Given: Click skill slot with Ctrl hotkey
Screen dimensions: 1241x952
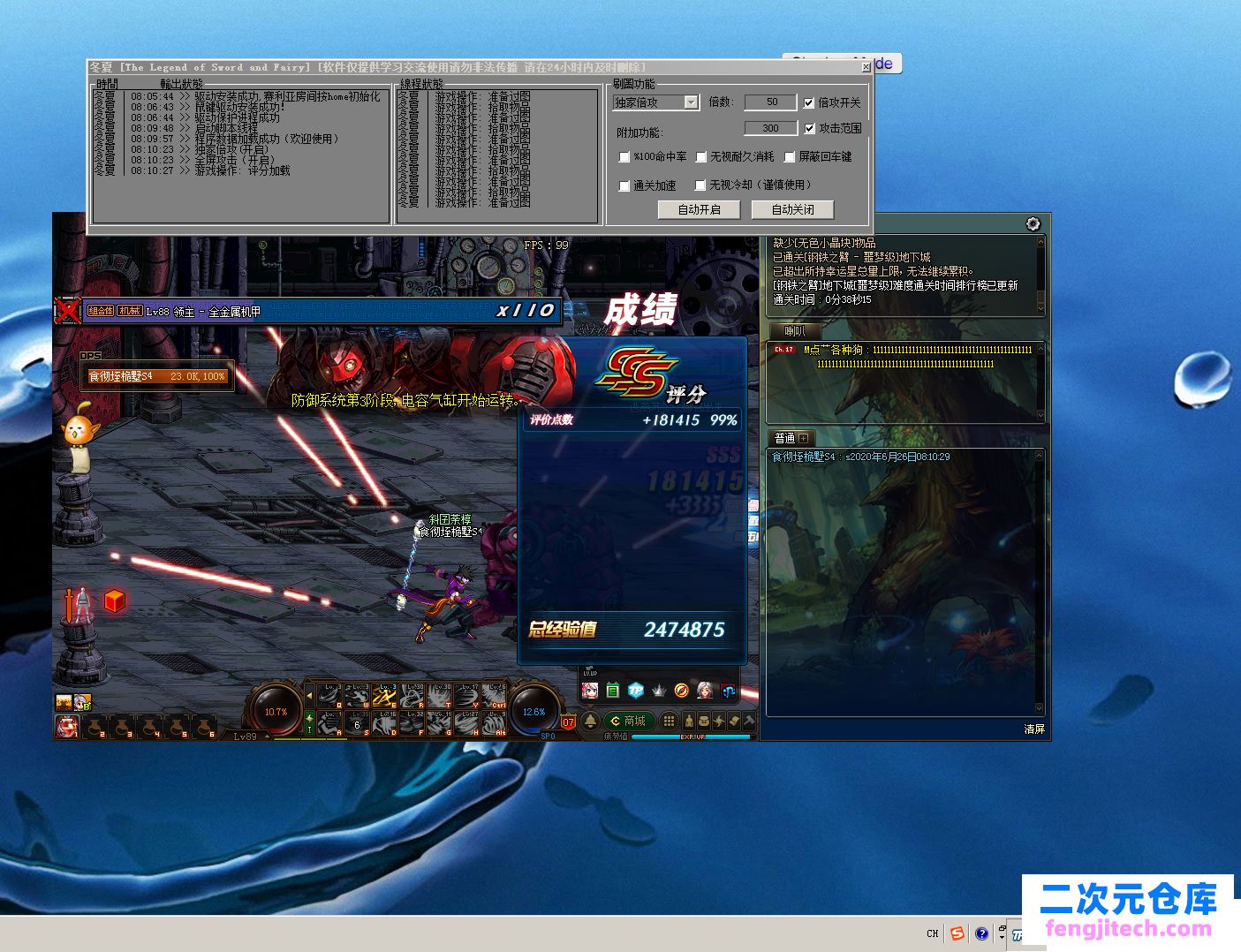Looking at the screenshot, I should coord(495,695).
